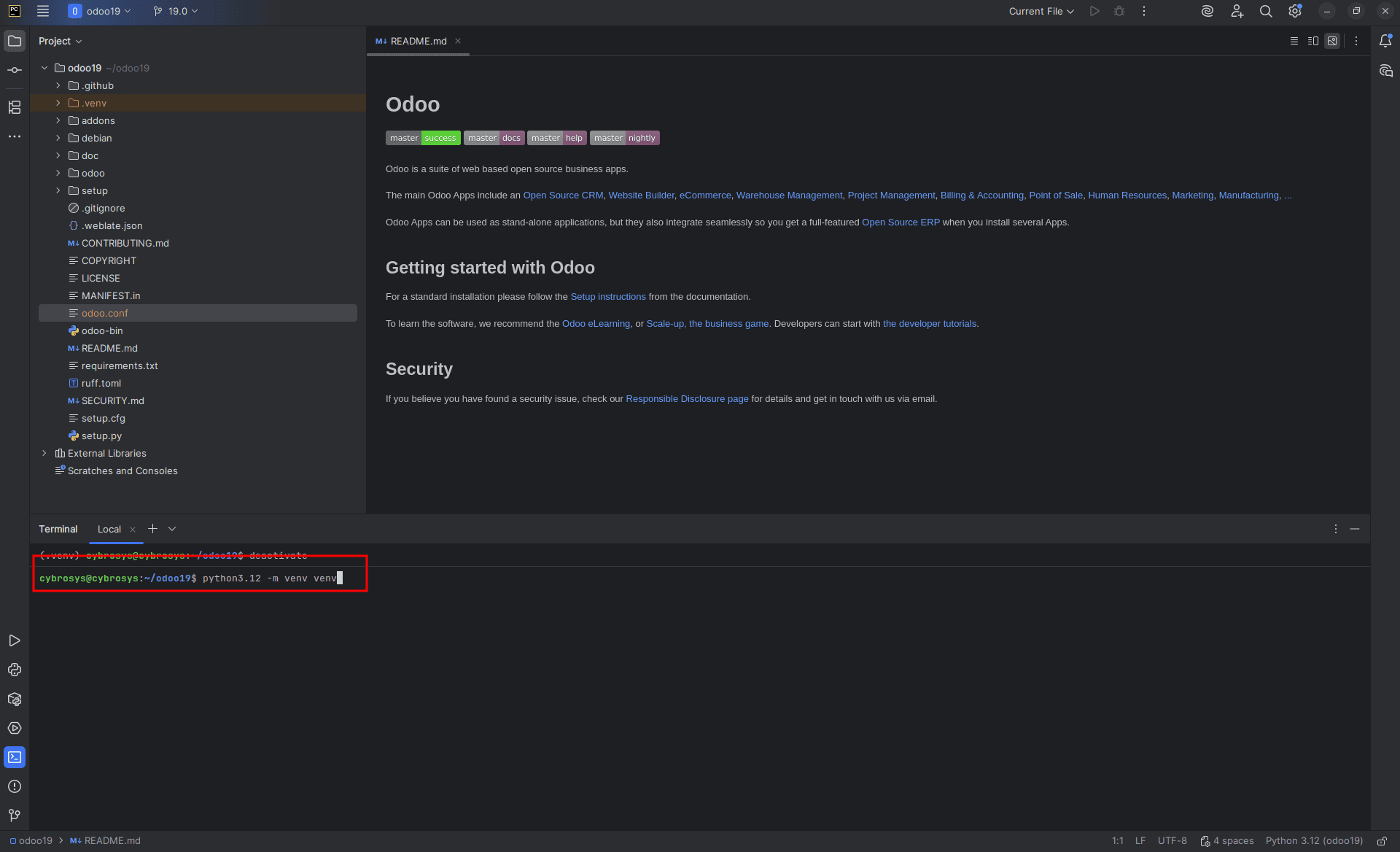
Task: Add a new terminal session
Action: (x=152, y=529)
